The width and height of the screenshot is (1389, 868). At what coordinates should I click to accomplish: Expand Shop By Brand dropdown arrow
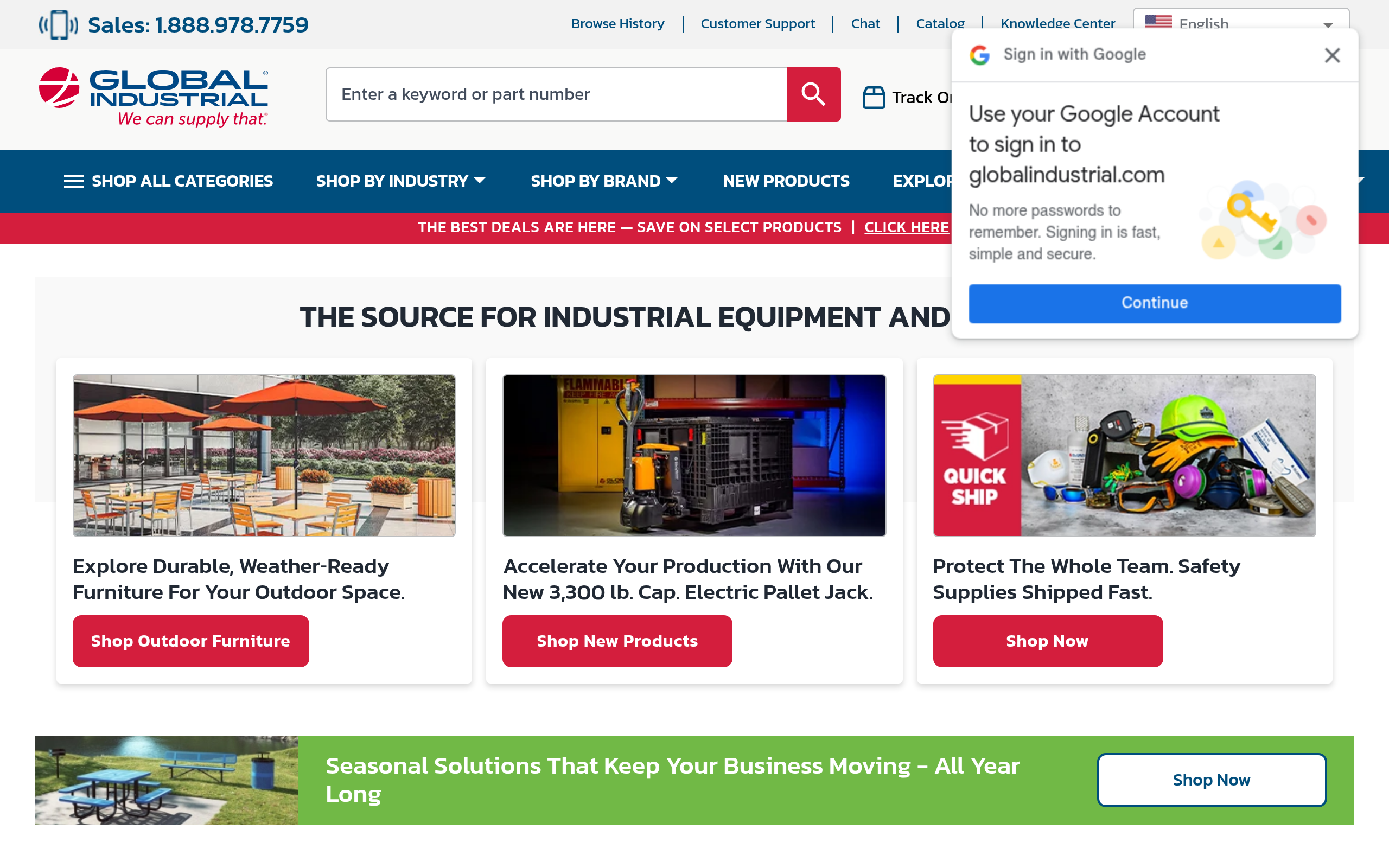[x=672, y=180]
